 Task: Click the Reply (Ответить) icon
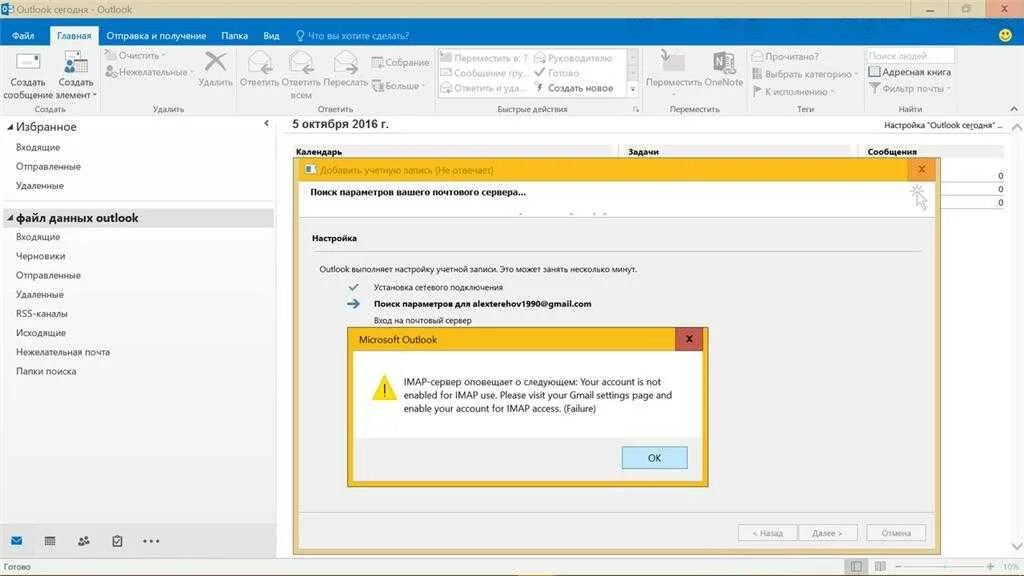coord(259,63)
